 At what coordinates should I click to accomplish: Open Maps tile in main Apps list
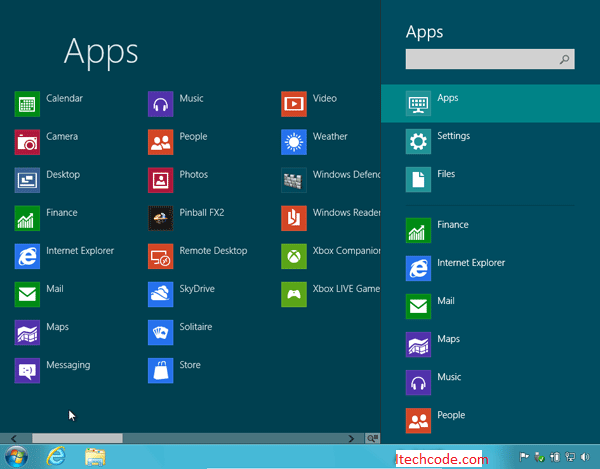click(27, 332)
